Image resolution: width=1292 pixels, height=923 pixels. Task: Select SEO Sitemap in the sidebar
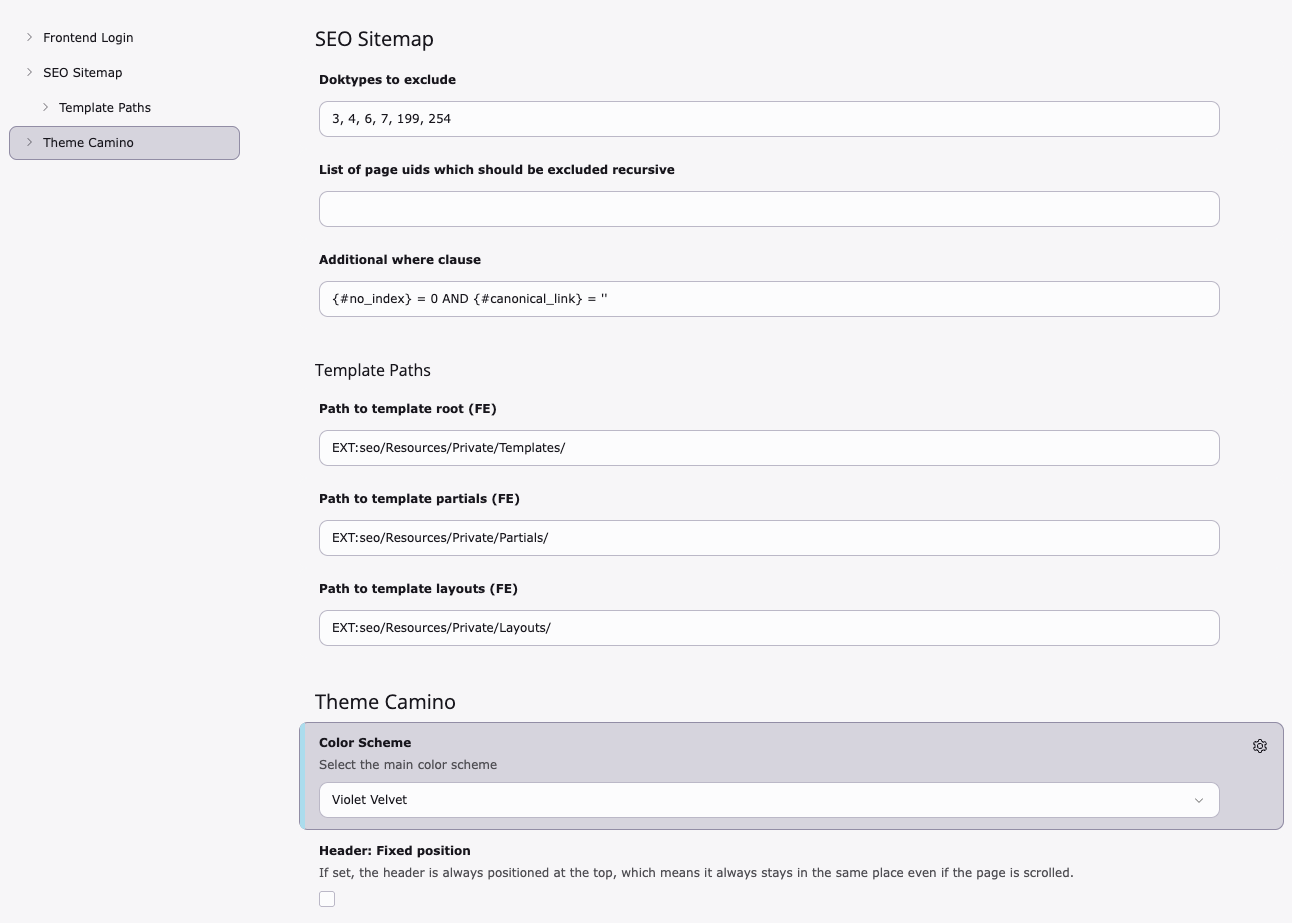coord(82,72)
